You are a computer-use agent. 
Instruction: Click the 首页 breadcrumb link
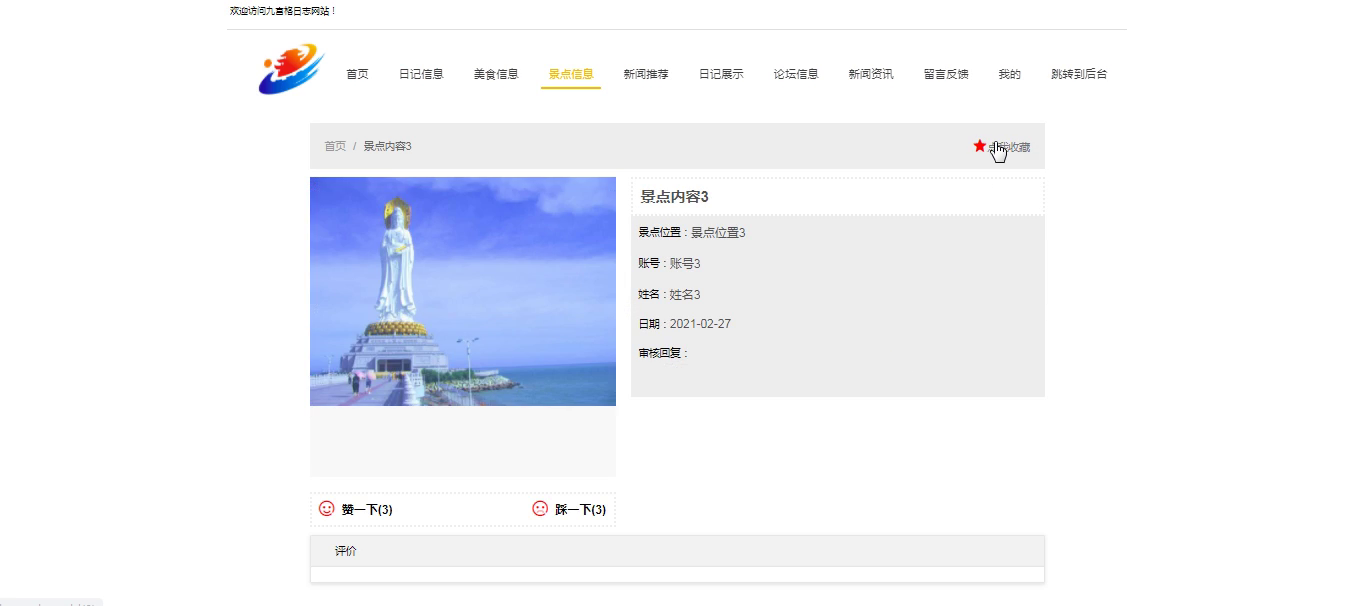[335, 146]
